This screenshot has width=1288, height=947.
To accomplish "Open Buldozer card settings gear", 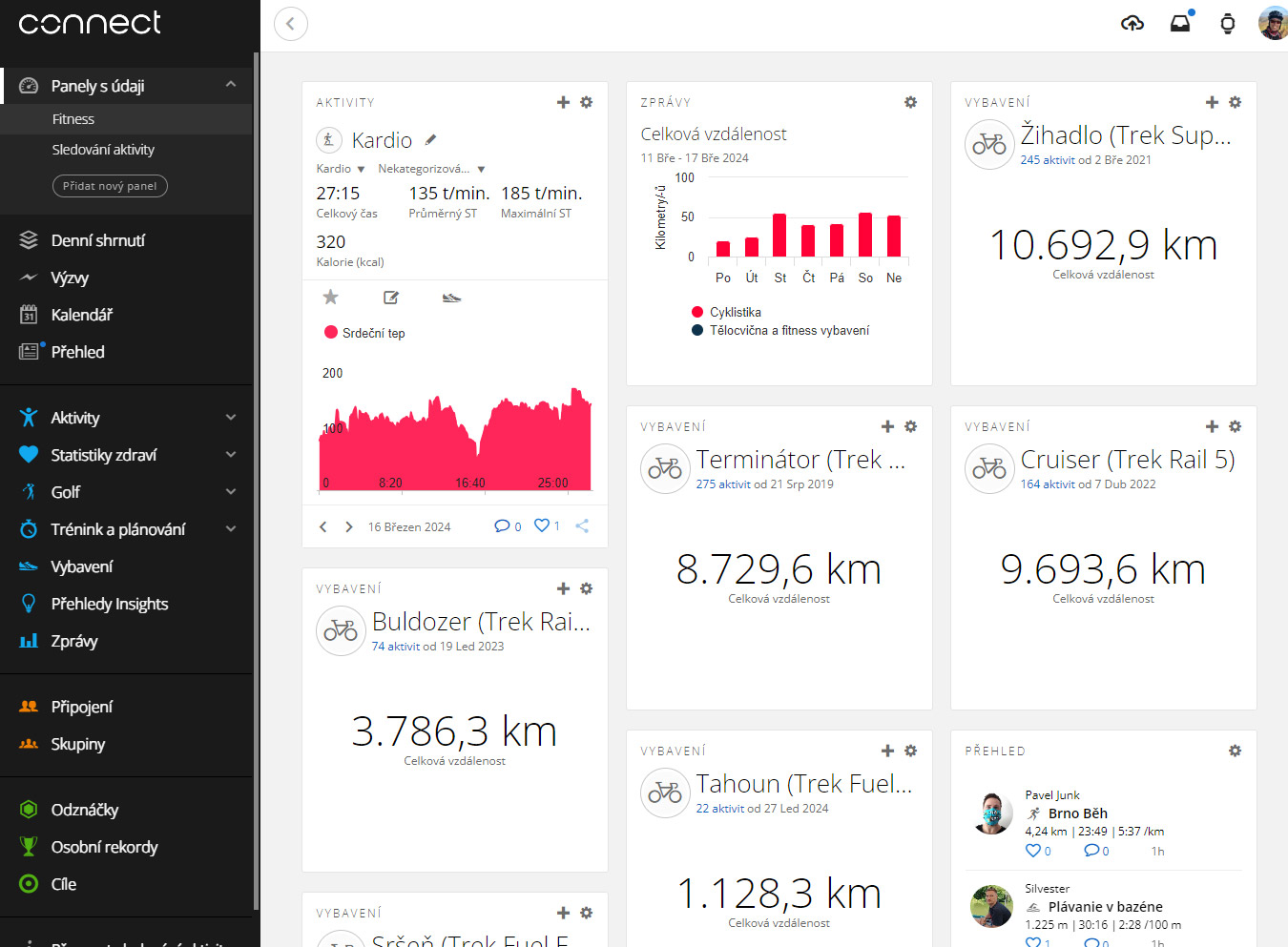I will pyautogui.click(x=587, y=588).
